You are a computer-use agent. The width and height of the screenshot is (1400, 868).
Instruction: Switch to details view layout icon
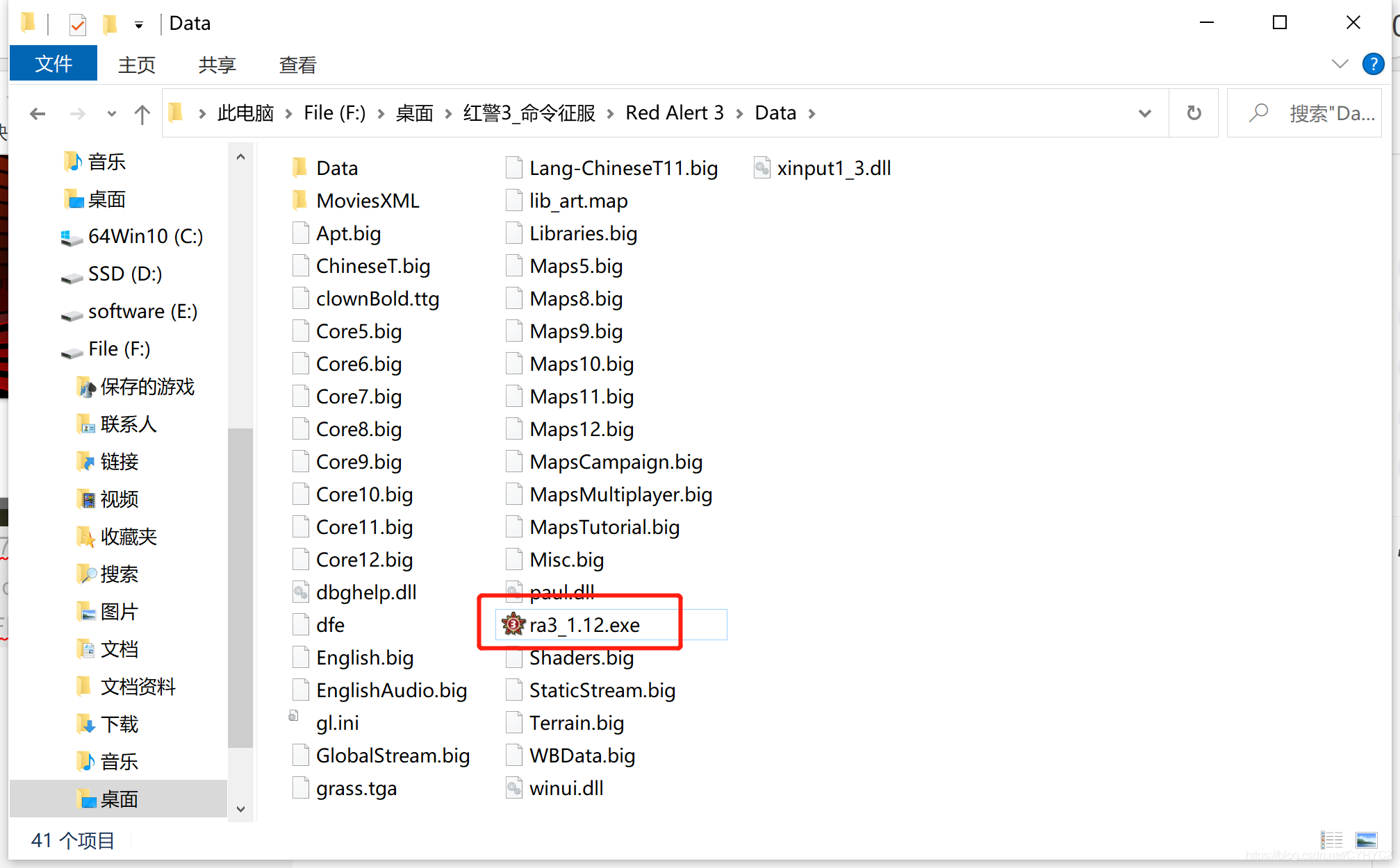pos(1332,840)
